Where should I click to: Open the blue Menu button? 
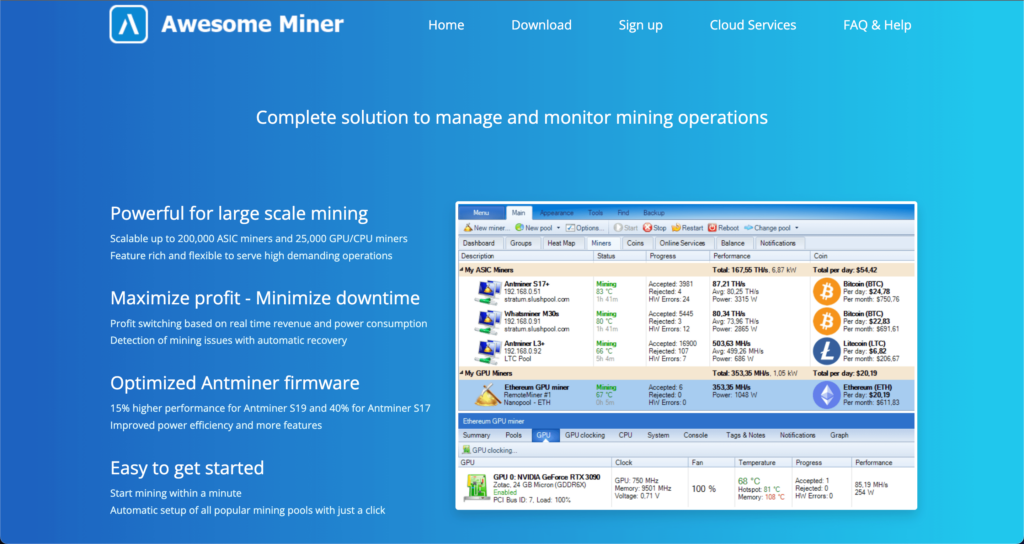click(x=481, y=213)
